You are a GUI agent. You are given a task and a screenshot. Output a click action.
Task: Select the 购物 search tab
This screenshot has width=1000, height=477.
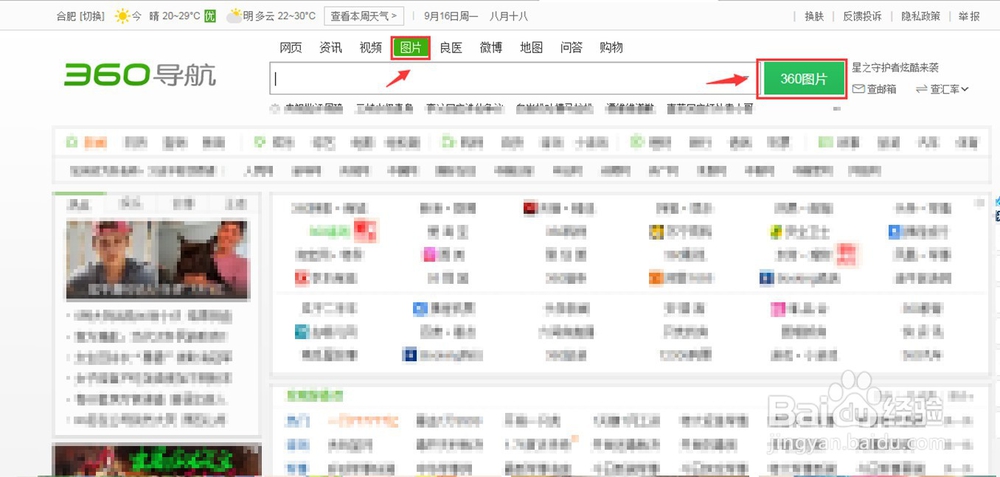(611, 47)
